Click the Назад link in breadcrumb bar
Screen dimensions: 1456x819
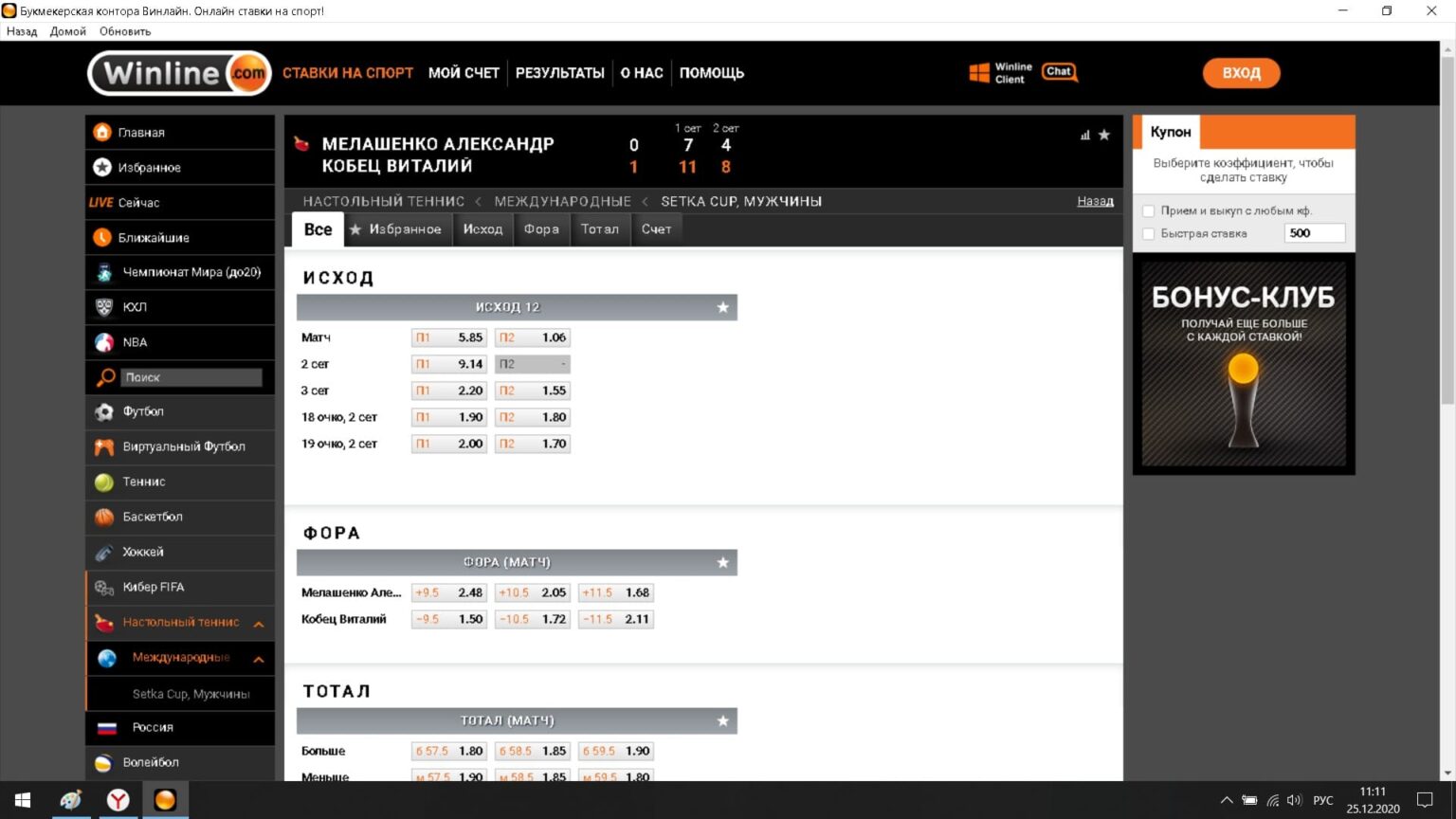(x=1095, y=201)
